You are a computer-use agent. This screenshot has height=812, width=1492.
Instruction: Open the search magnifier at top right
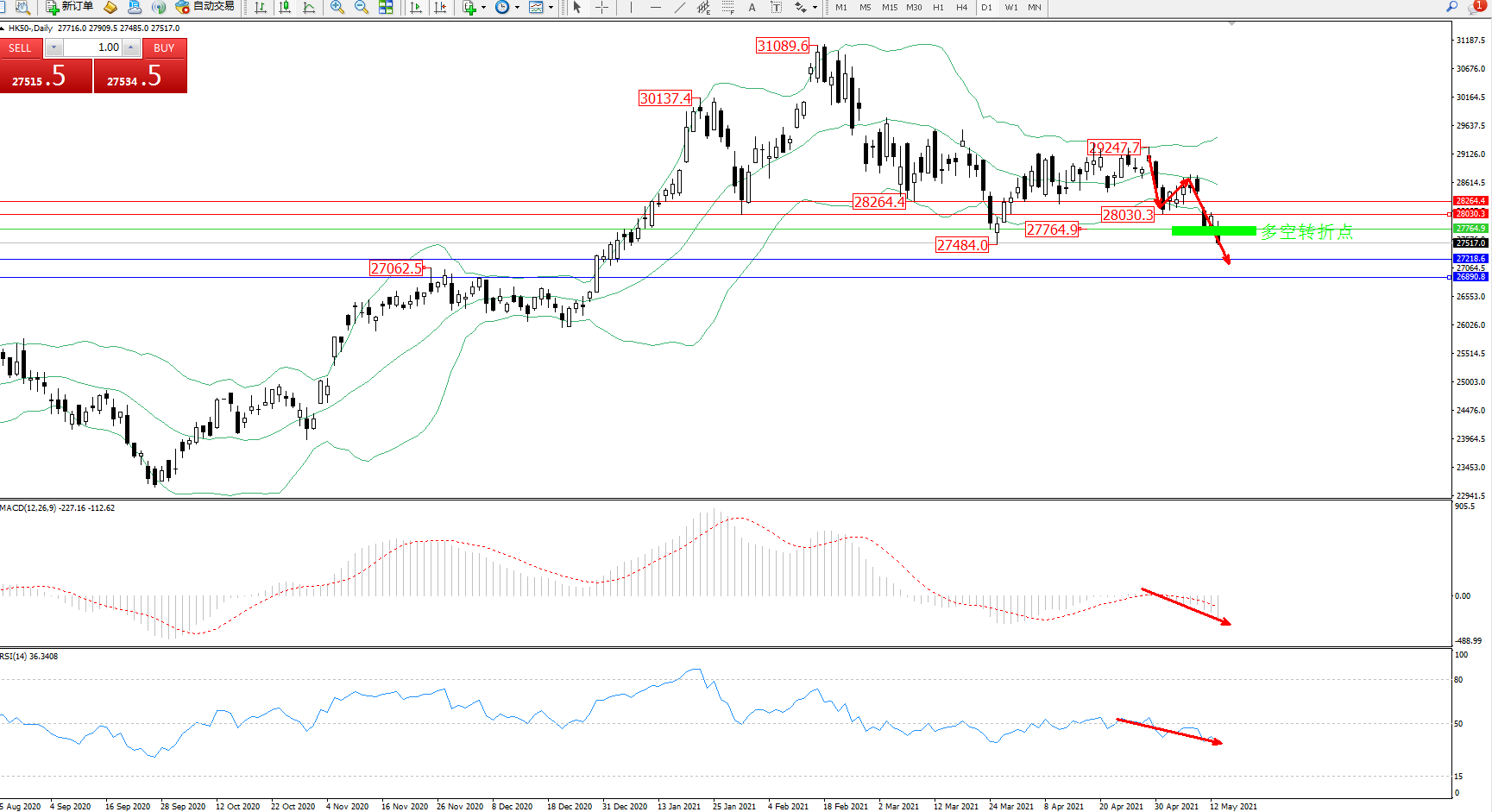[1452, 7]
